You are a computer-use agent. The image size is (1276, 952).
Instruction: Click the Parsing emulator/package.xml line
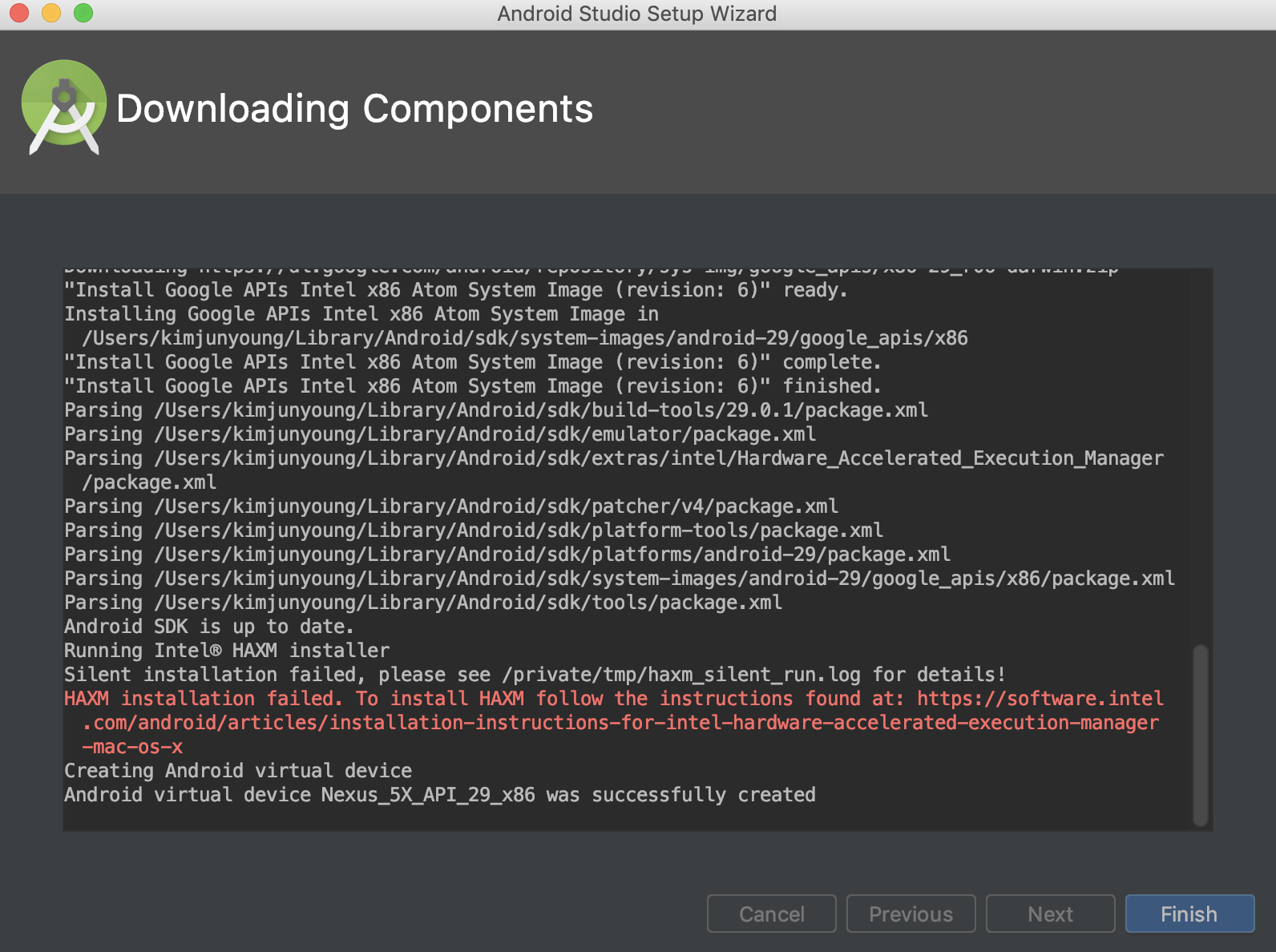pos(440,434)
